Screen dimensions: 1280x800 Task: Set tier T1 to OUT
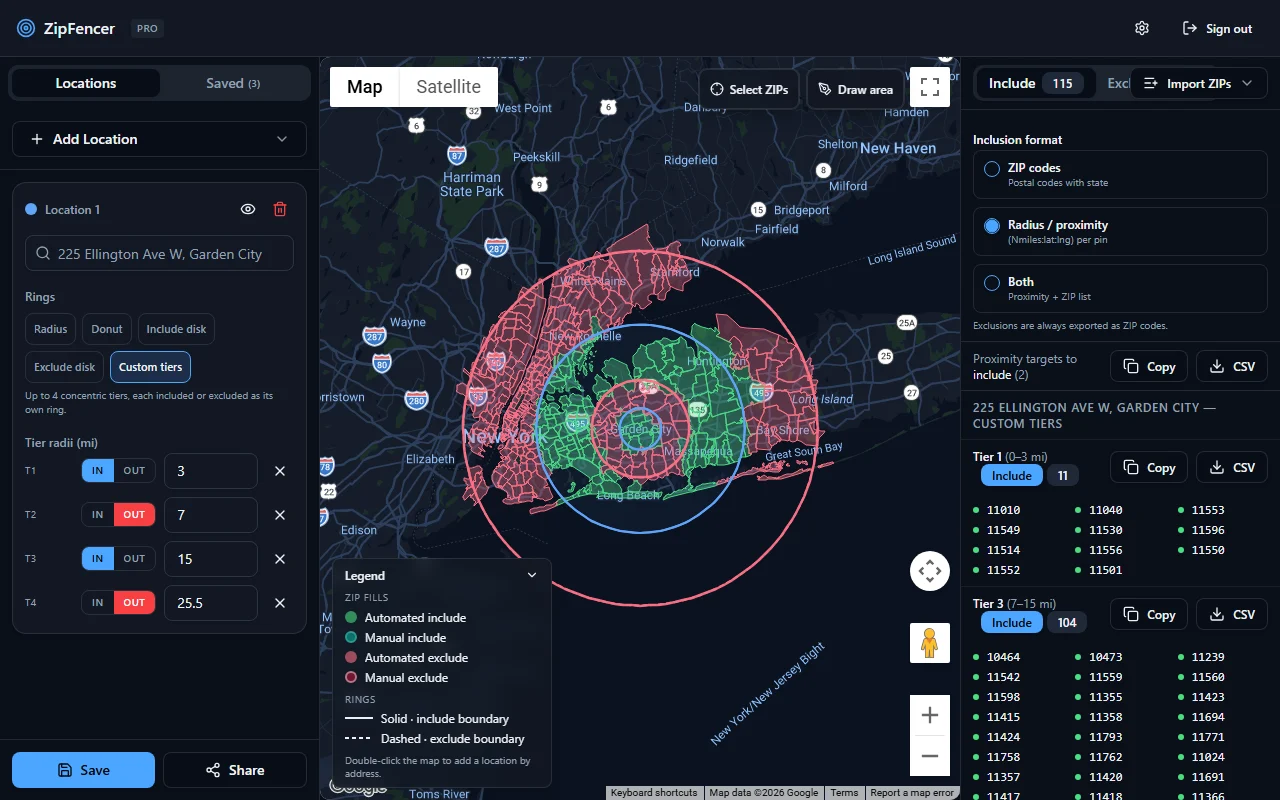point(134,471)
